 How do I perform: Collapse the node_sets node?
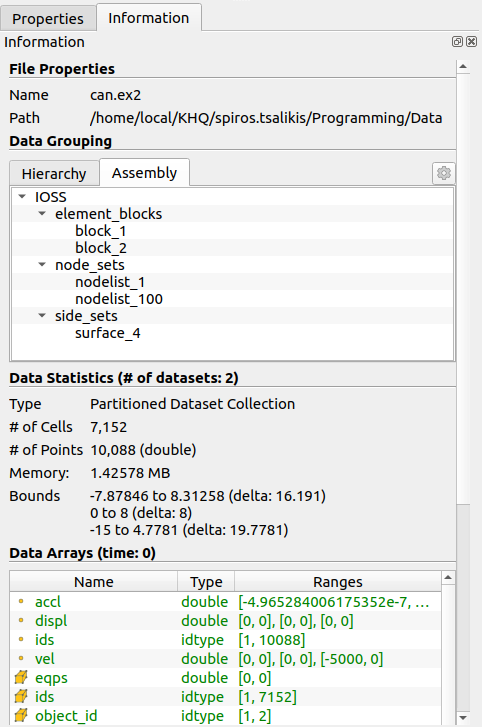click(x=42, y=265)
